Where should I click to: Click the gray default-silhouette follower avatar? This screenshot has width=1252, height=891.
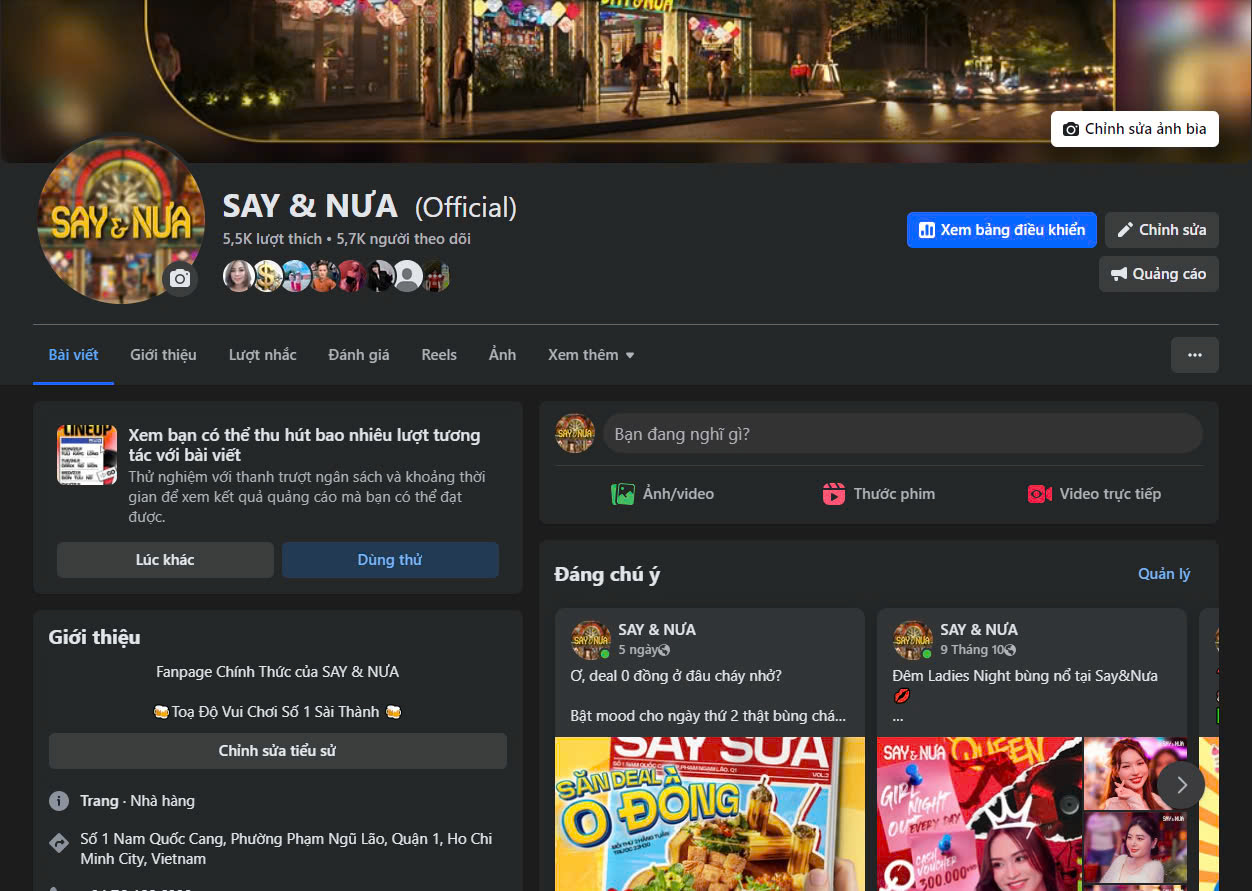coord(407,275)
